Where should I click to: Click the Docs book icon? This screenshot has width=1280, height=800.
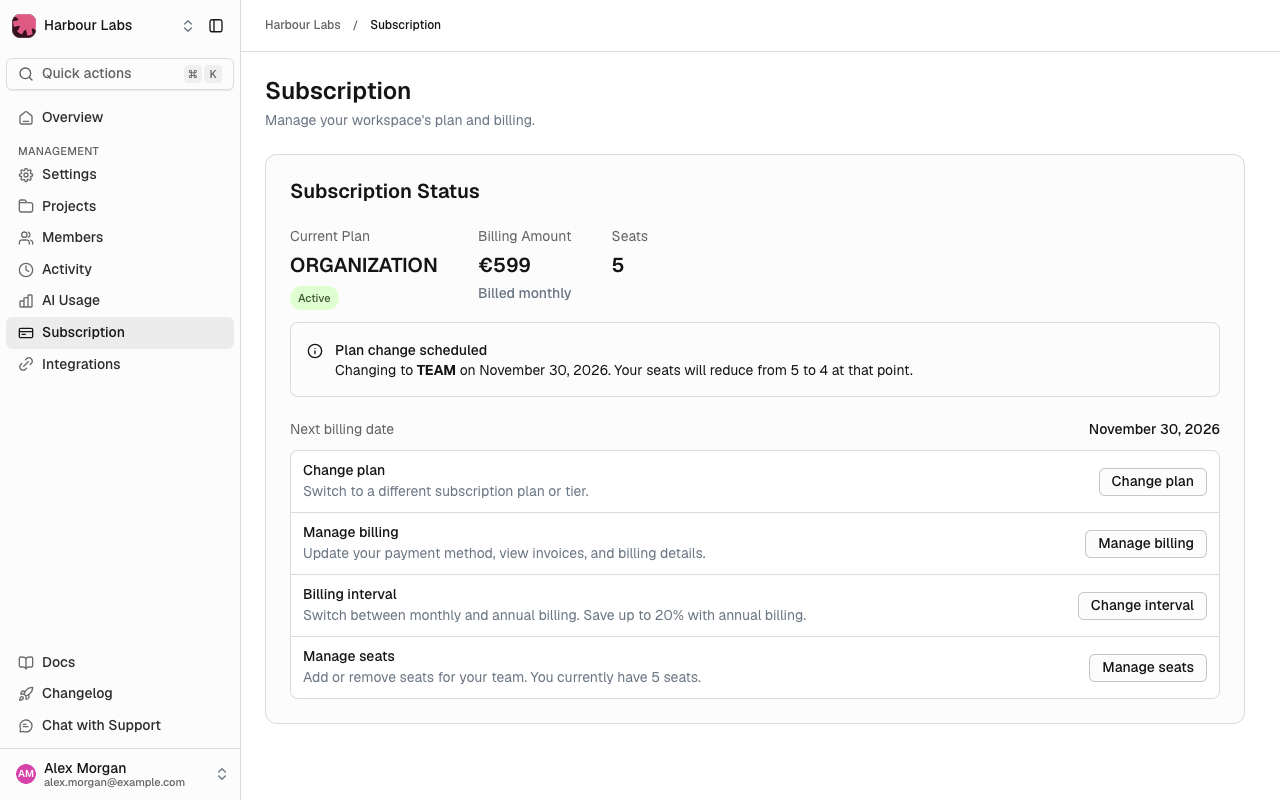click(26, 663)
